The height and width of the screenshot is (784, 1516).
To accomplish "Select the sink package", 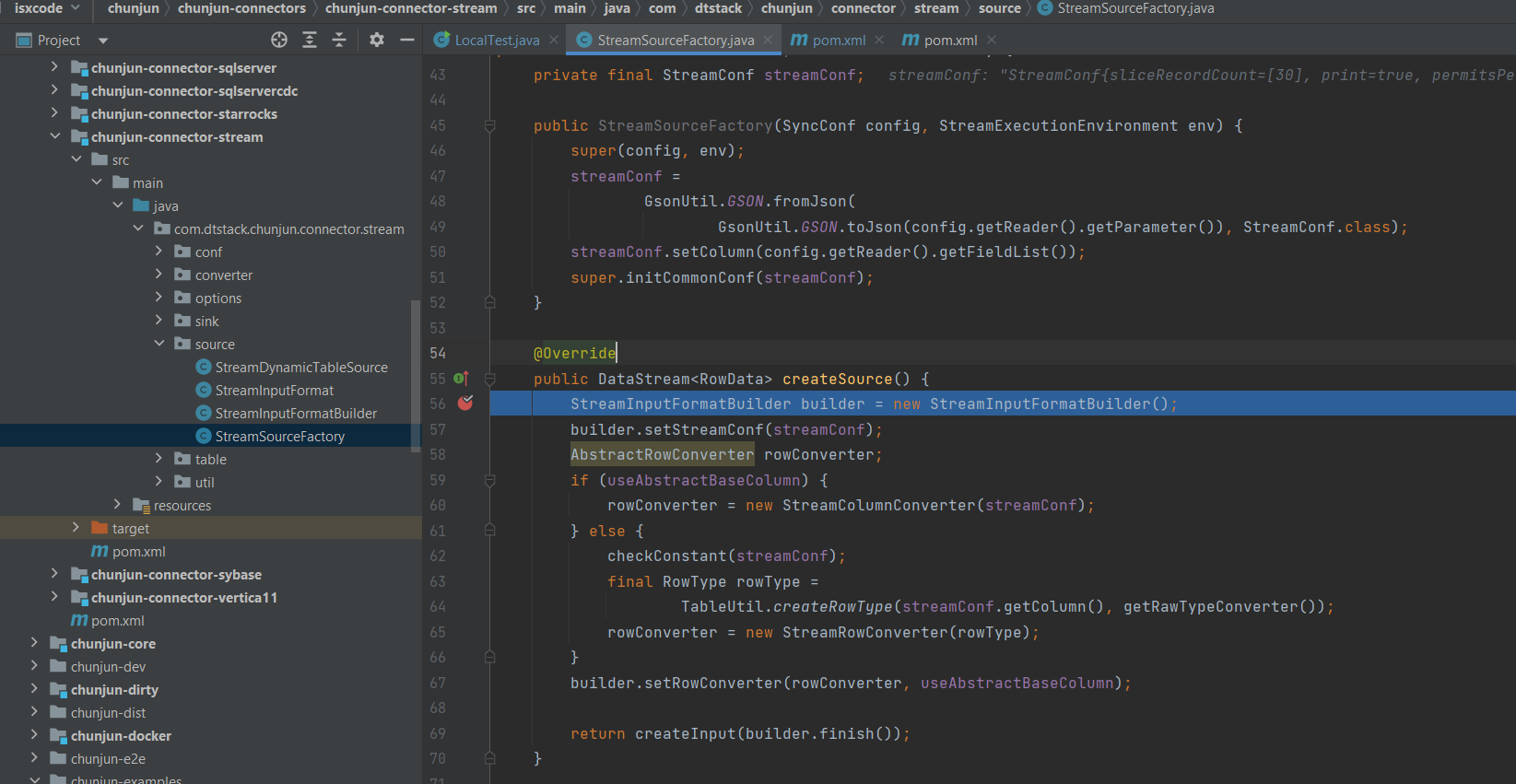I will pyautogui.click(x=207, y=321).
